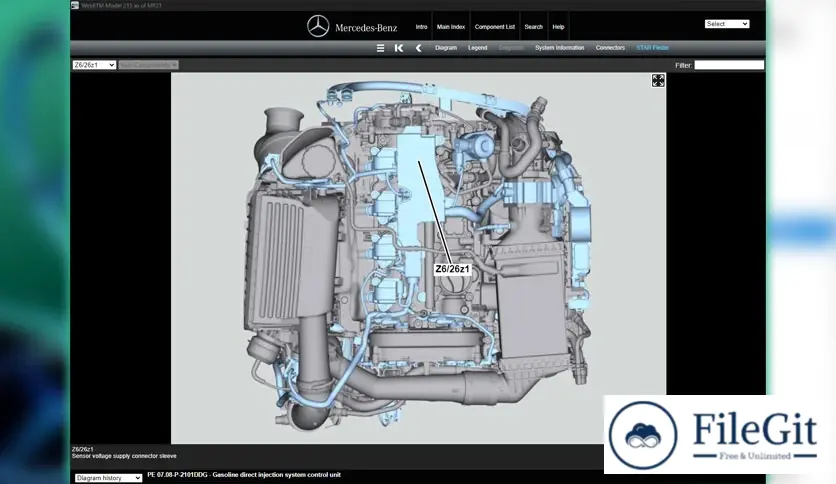This screenshot has width=836, height=484.
Task: Open the hamburger list menu icon
Action: tap(380, 48)
